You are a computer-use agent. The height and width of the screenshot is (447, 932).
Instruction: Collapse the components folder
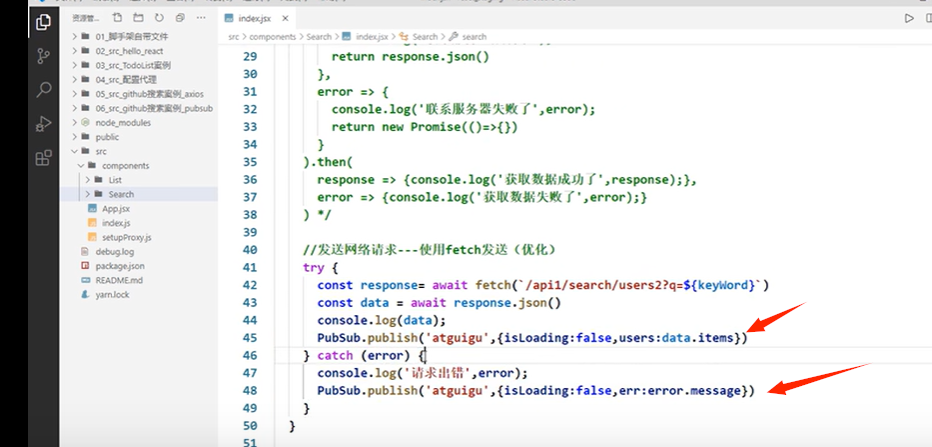81,165
